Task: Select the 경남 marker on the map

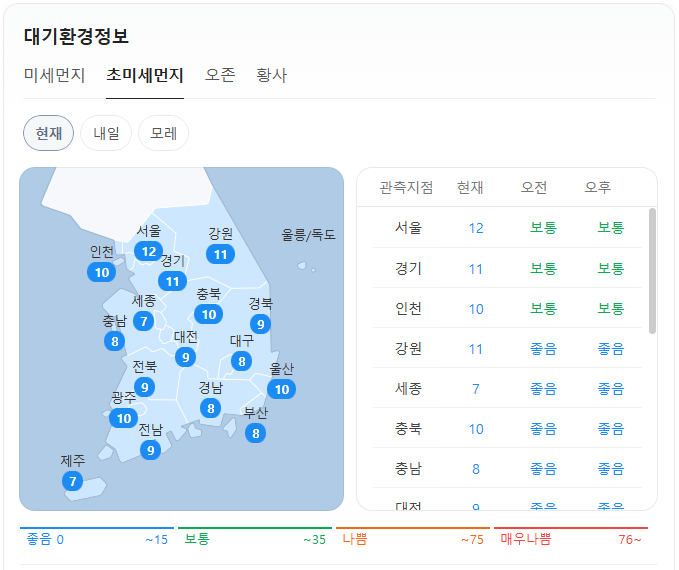Action: (x=211, y=408)
